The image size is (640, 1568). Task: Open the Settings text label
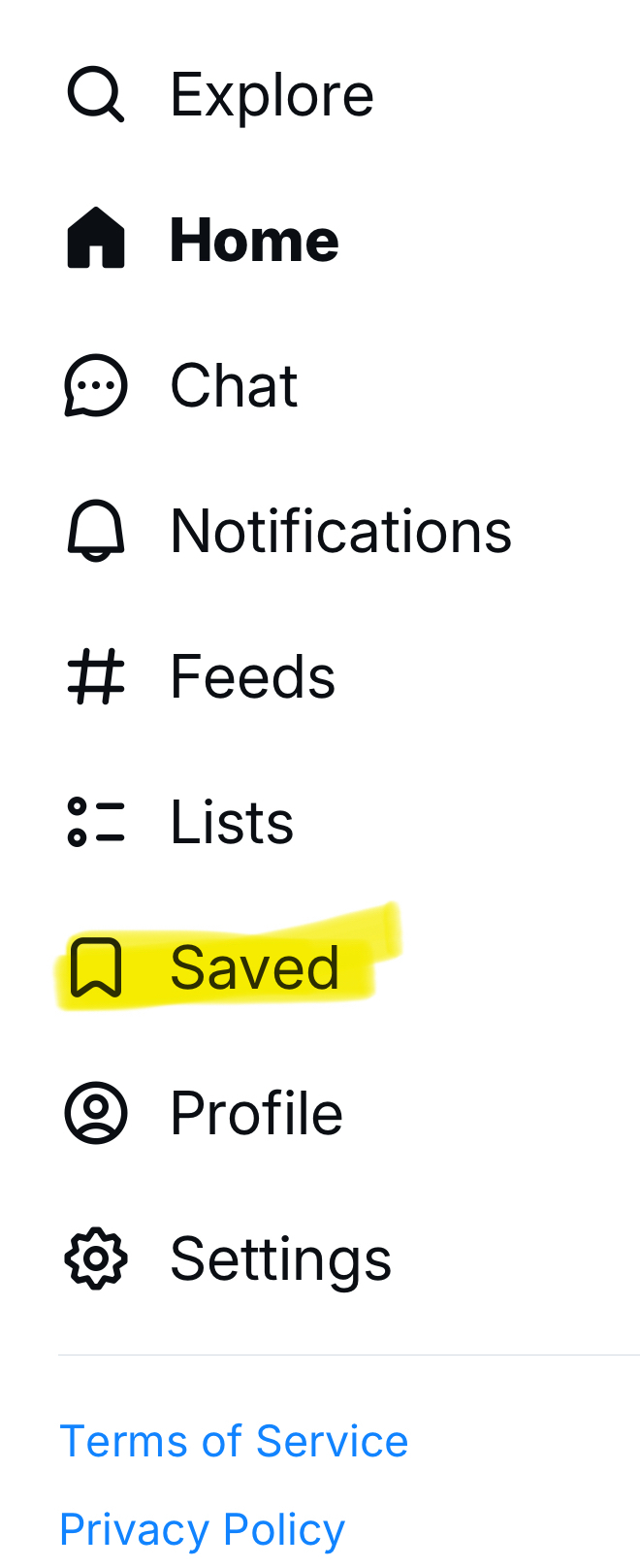[x=280, y=1258]
